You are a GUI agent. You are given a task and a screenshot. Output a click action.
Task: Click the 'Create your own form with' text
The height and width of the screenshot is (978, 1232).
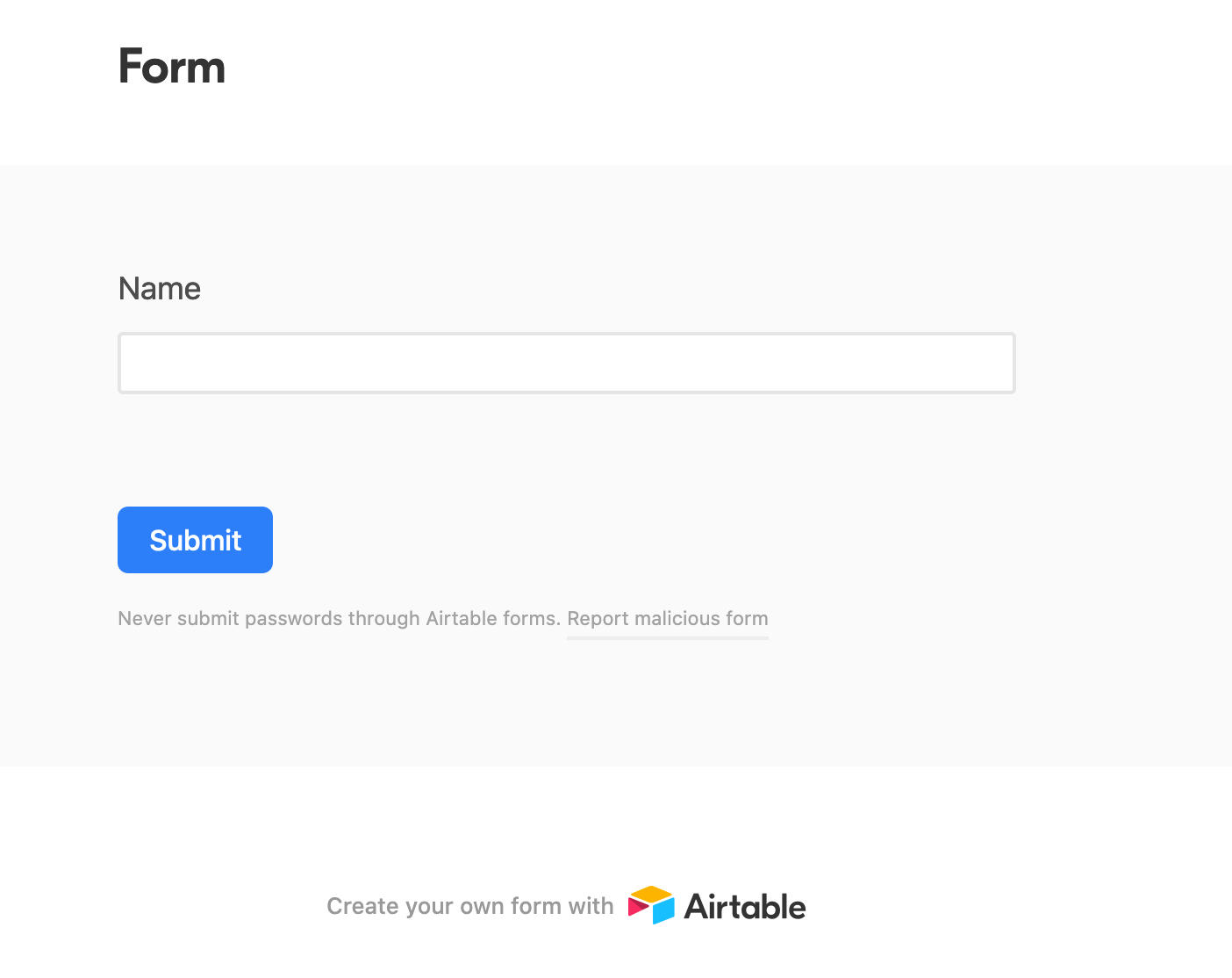pyautogui.click(x=469, y=906)
